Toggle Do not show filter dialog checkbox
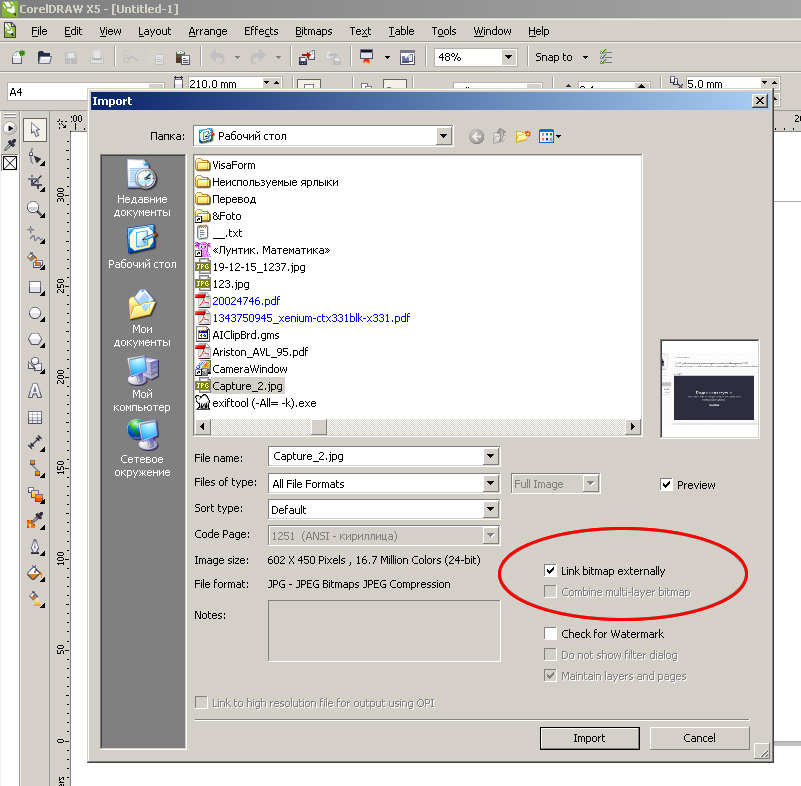The height and width of the screenshot is (786, 801). click(x=550, y=655)
